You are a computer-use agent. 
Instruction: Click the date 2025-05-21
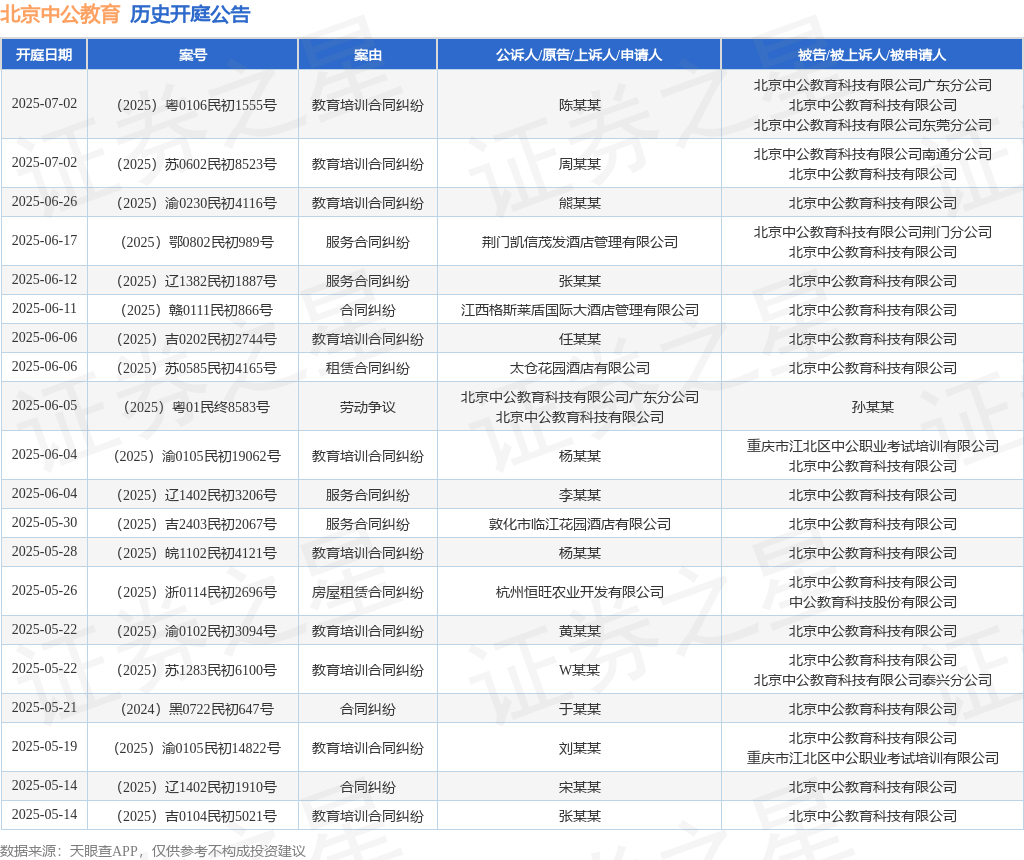point(44,707)
